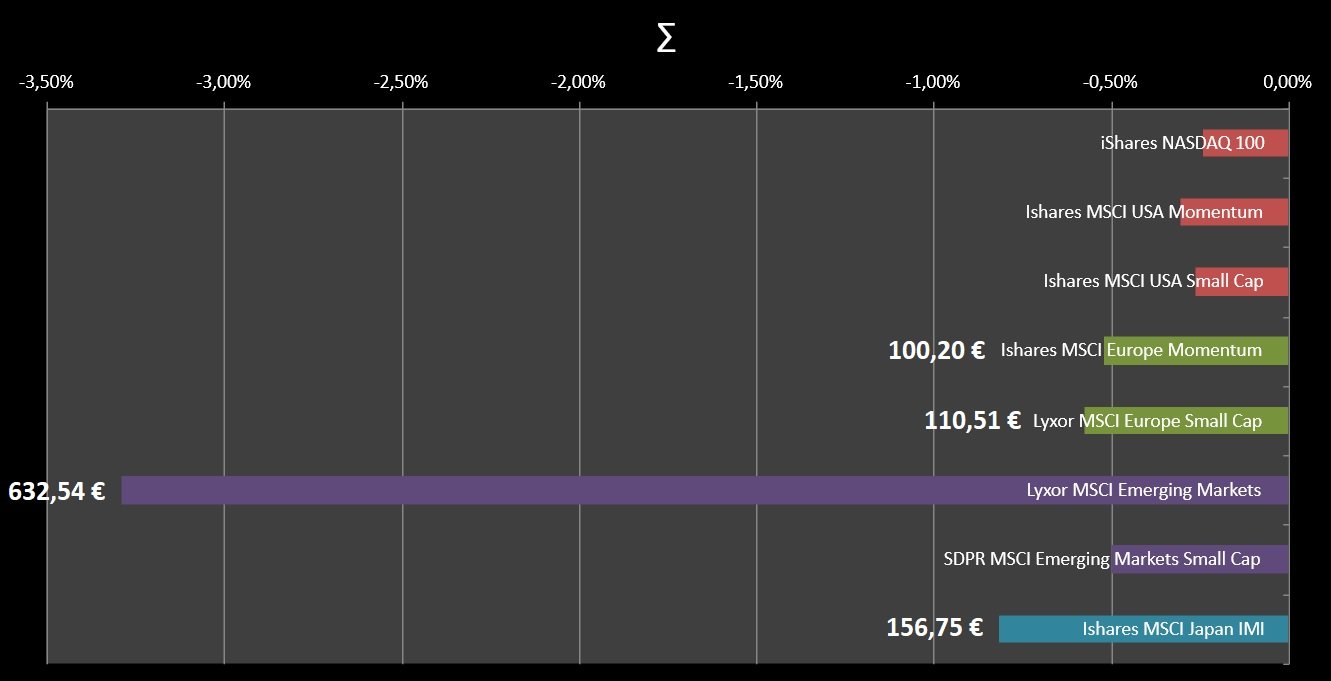Viewport: 1331px width, 681px height.
Task: Click the green Ishares MSCI Europe Momentum bar
Action: click(x=1196, y=350)
